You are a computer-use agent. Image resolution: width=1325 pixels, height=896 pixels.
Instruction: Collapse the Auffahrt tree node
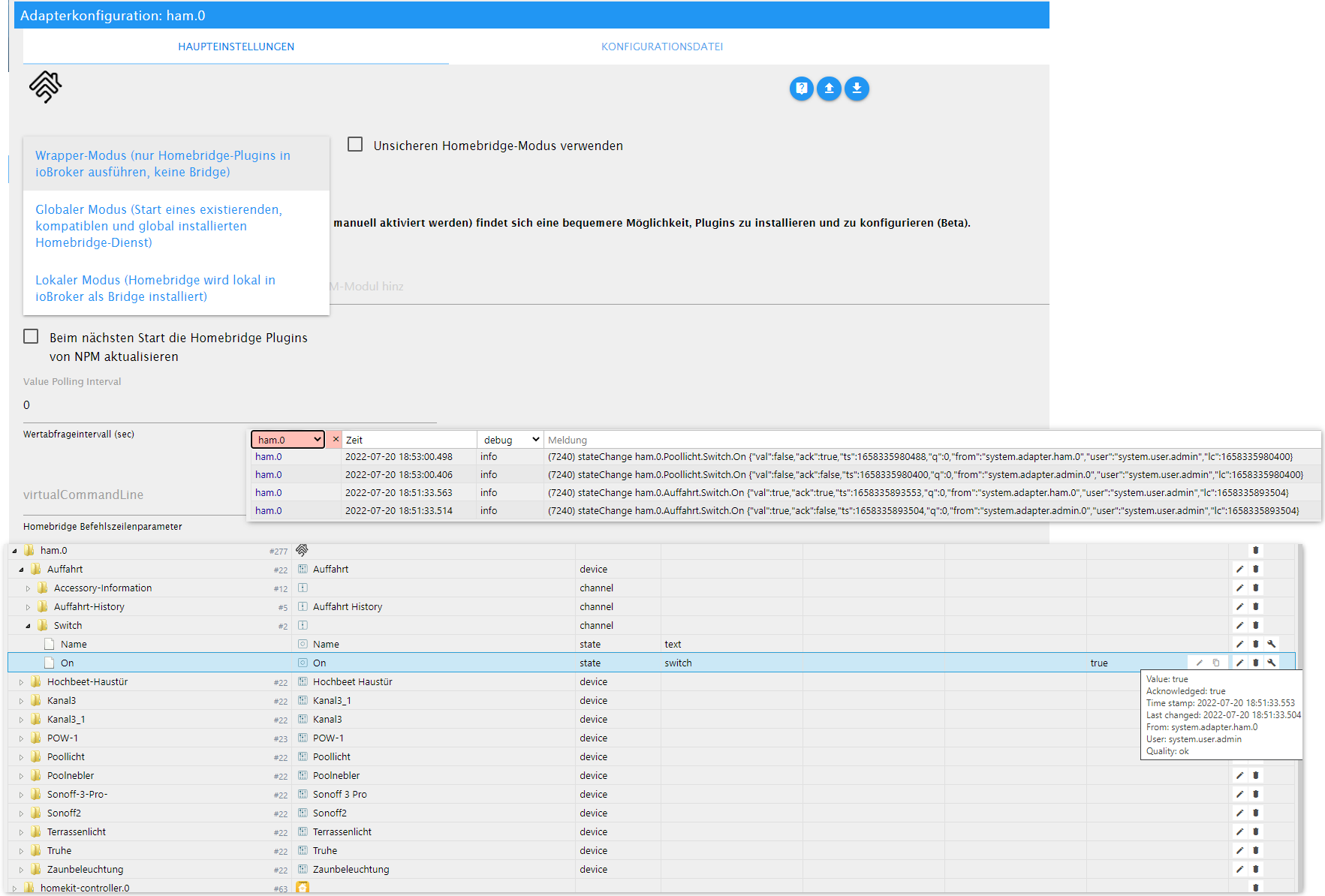click(x=21, y=570)
